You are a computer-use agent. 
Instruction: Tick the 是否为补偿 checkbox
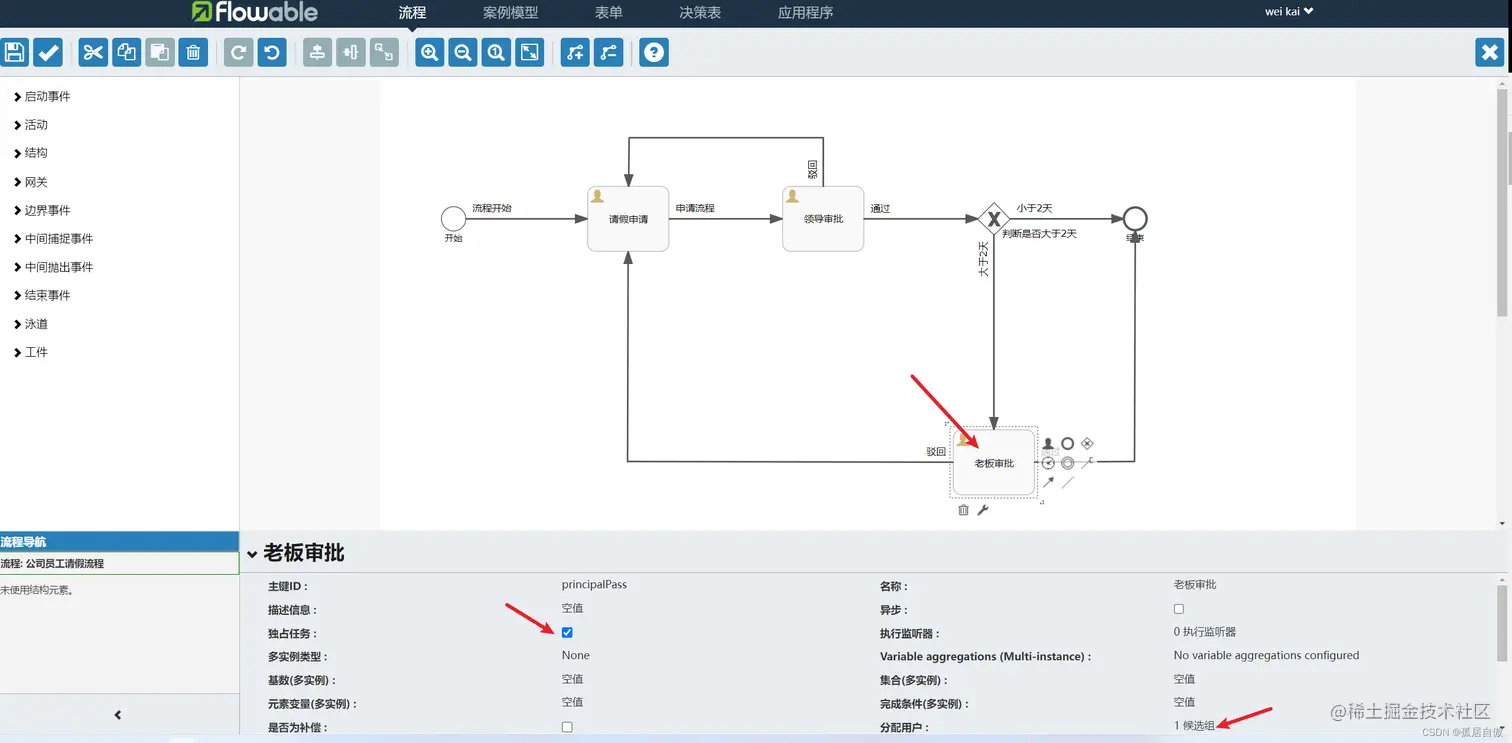567,727
